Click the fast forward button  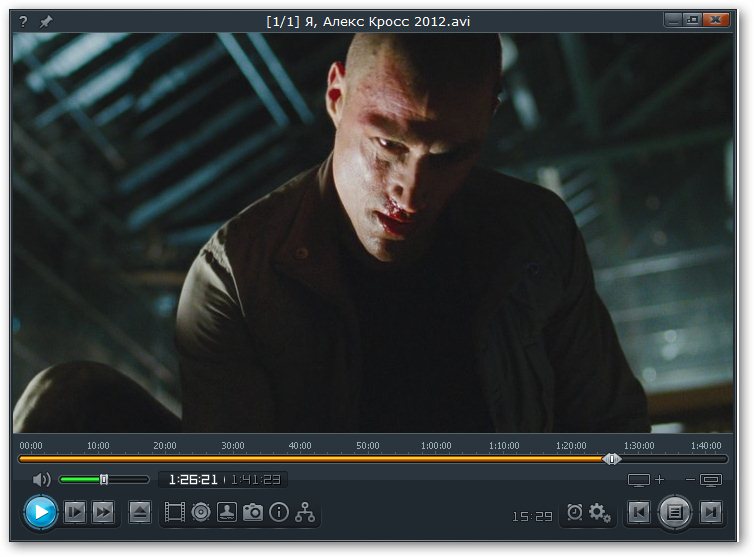pos(103,513)
